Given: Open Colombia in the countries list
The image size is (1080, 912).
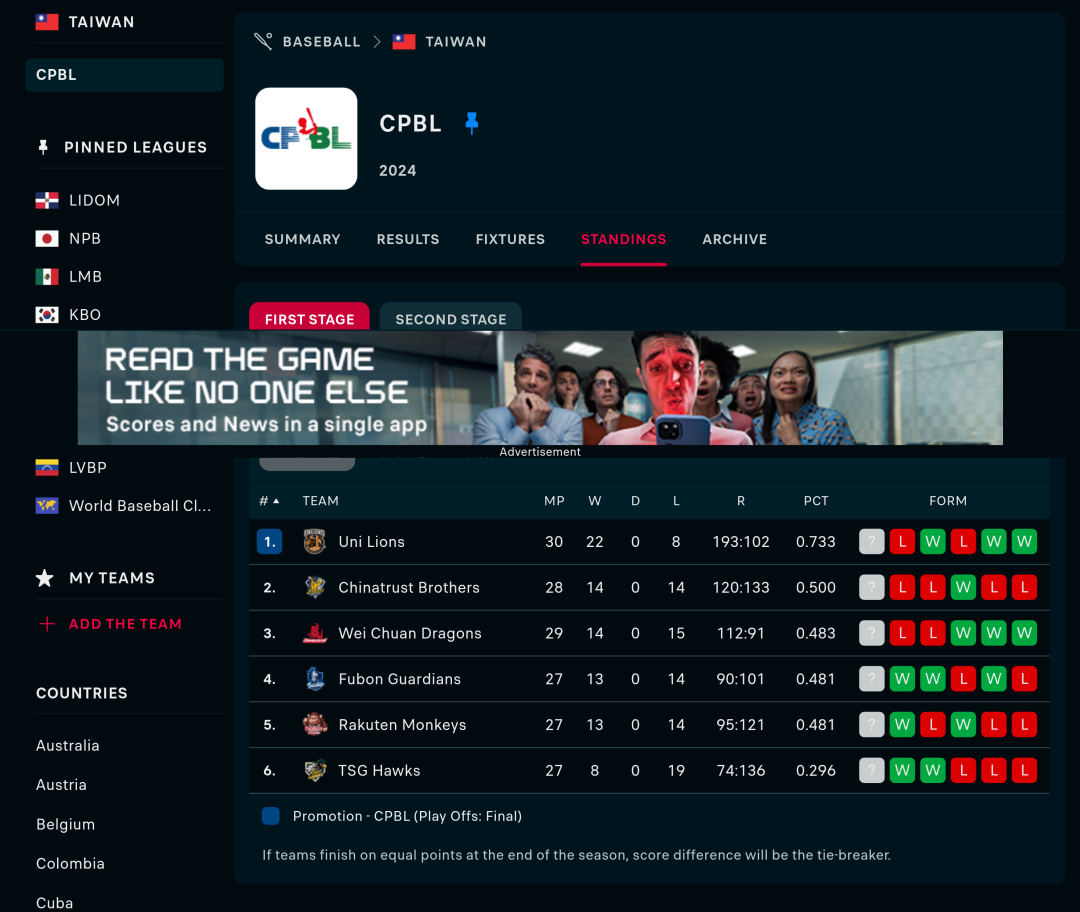Looking at the screenshot, I should [x=70, y=863].
